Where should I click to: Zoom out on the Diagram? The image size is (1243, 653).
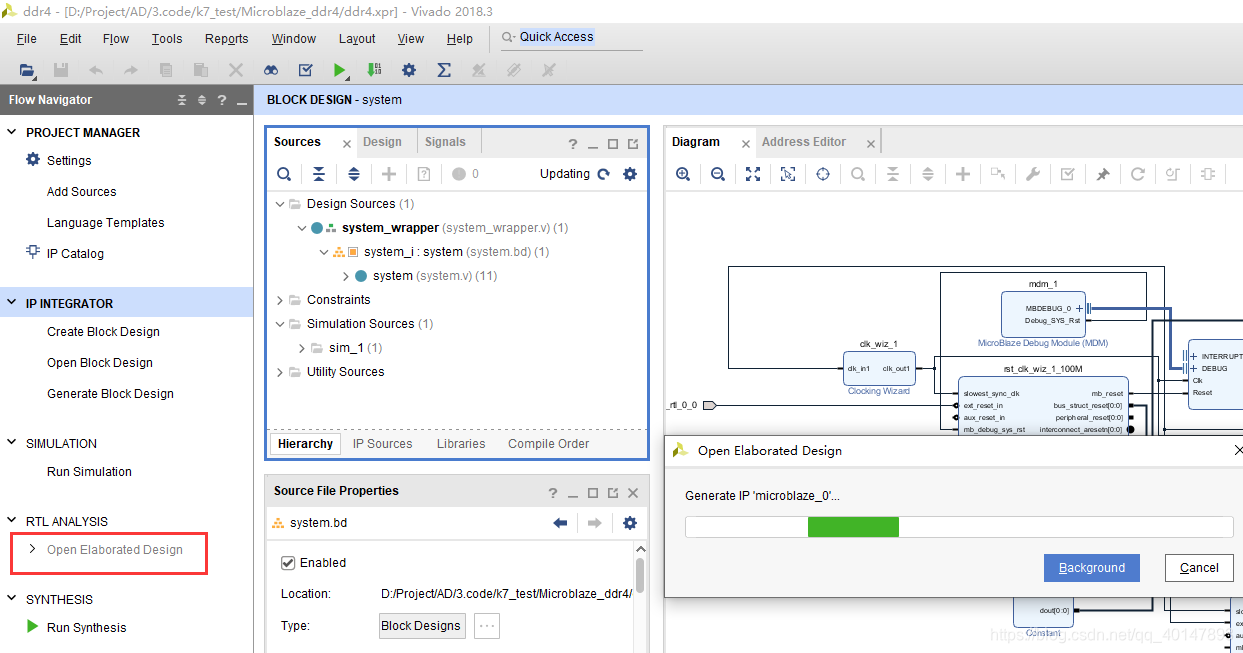(718, 174)
